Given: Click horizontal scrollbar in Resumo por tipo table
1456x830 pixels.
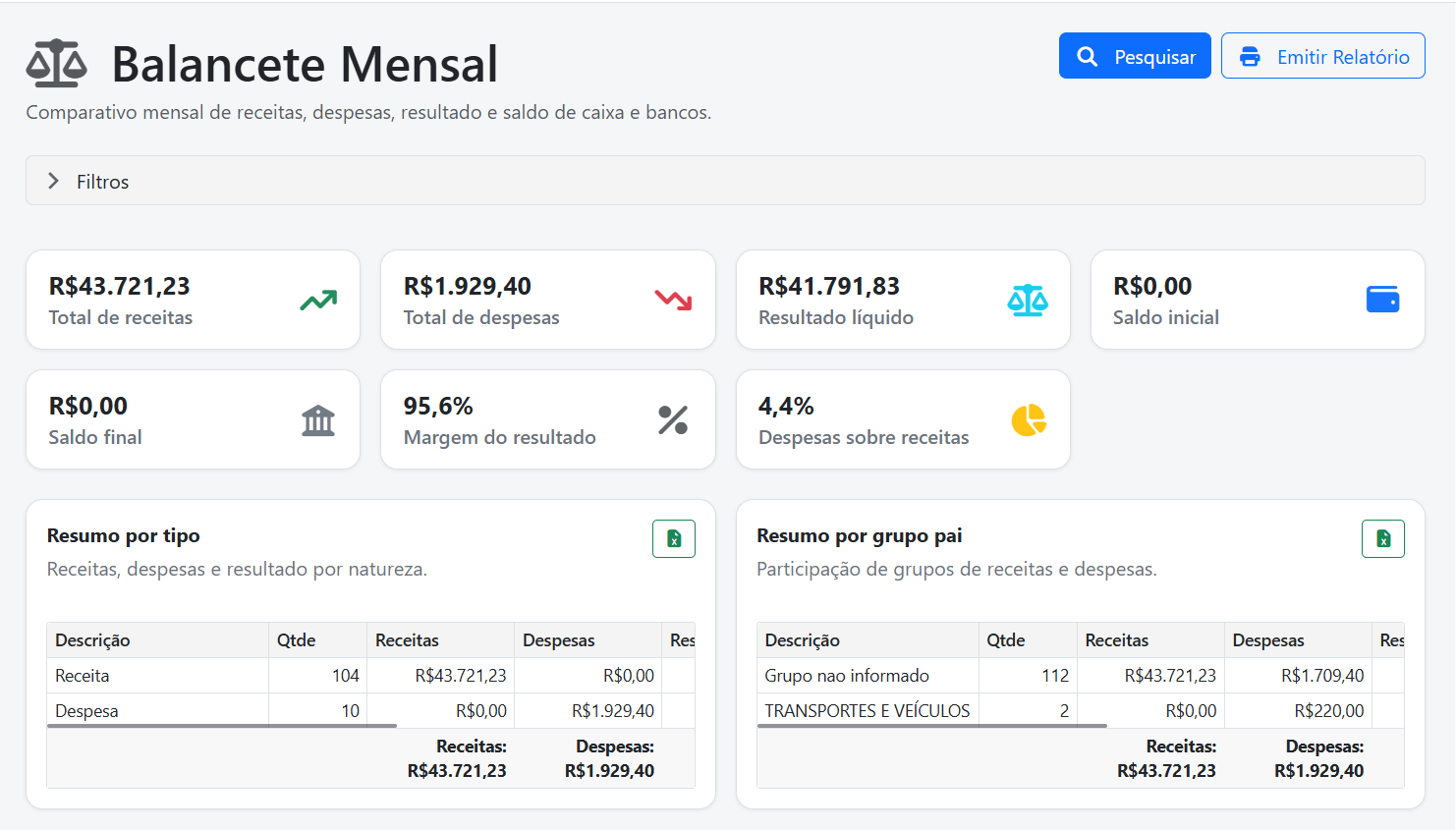Looking at the screenshot, I should pyautogui.click(x=222, y=726).
